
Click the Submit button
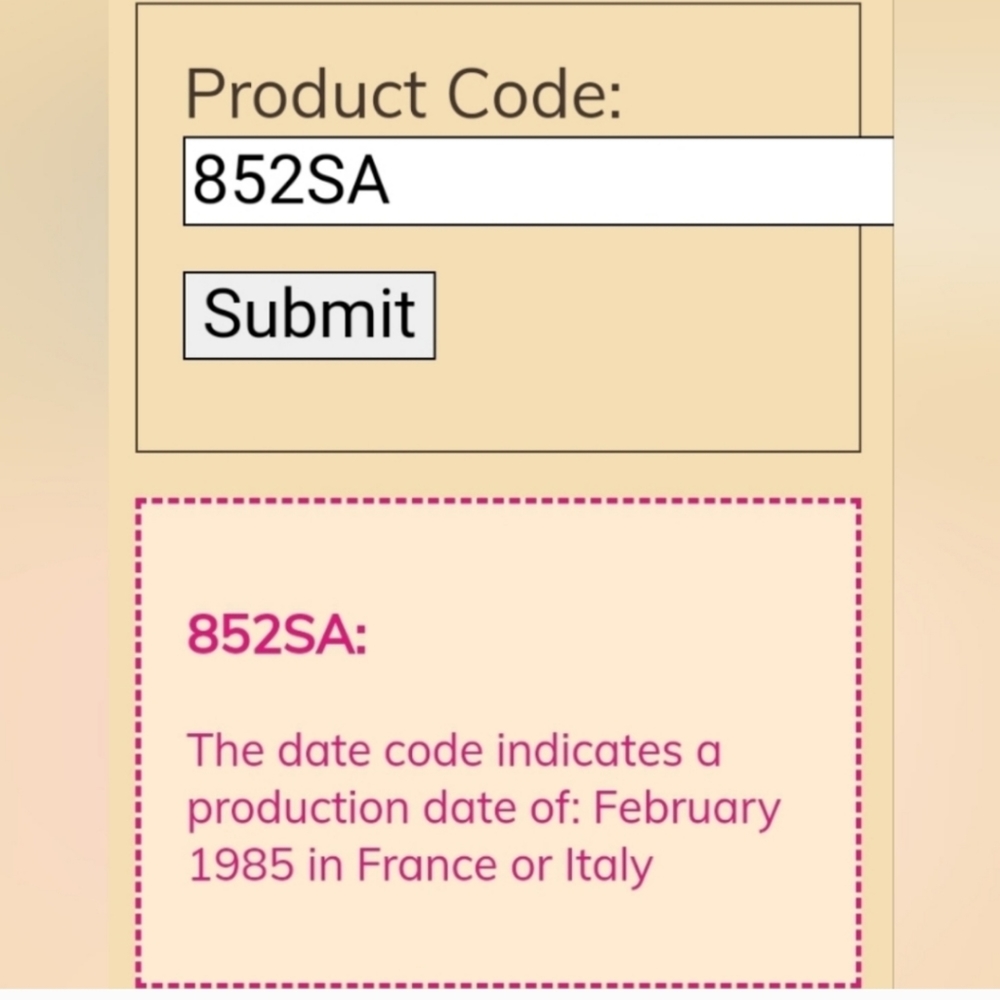309,316
